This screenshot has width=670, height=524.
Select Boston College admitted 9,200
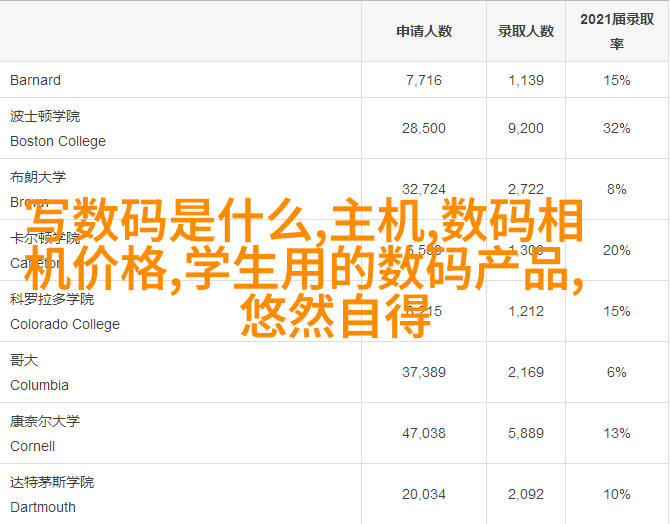click(526, 128)
